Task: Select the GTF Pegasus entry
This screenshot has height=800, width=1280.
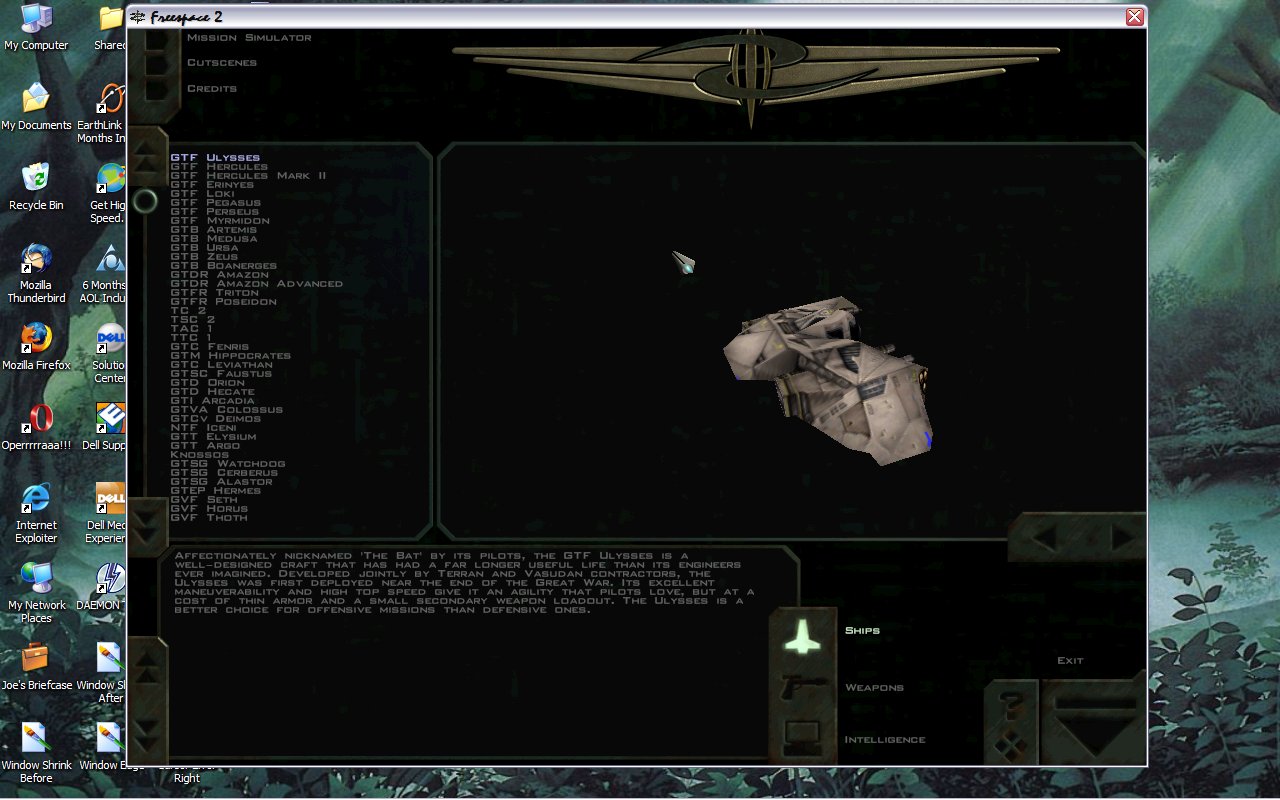Action: pyautogui.click(x=215, y=203)
